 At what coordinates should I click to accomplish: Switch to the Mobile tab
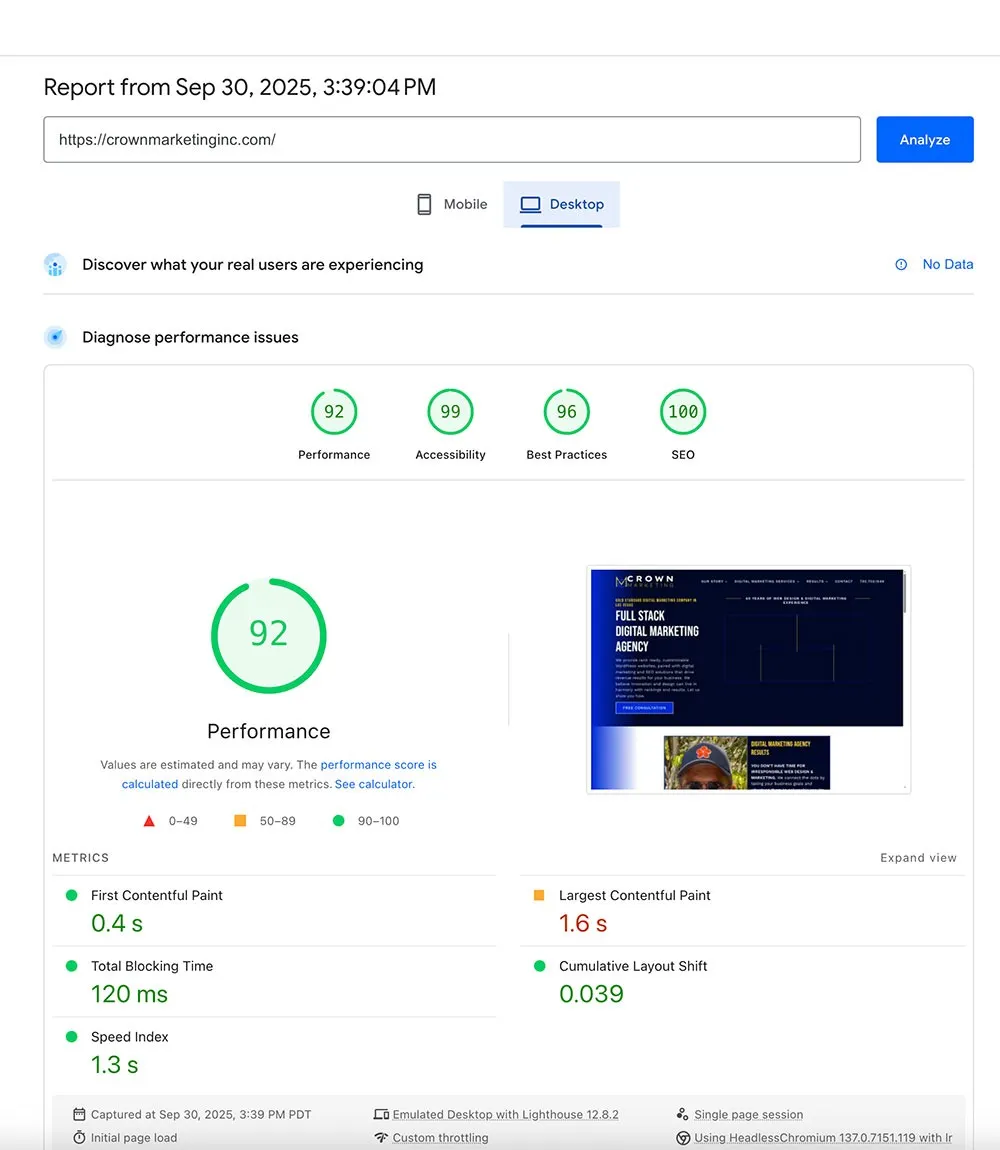pos(453,203)
